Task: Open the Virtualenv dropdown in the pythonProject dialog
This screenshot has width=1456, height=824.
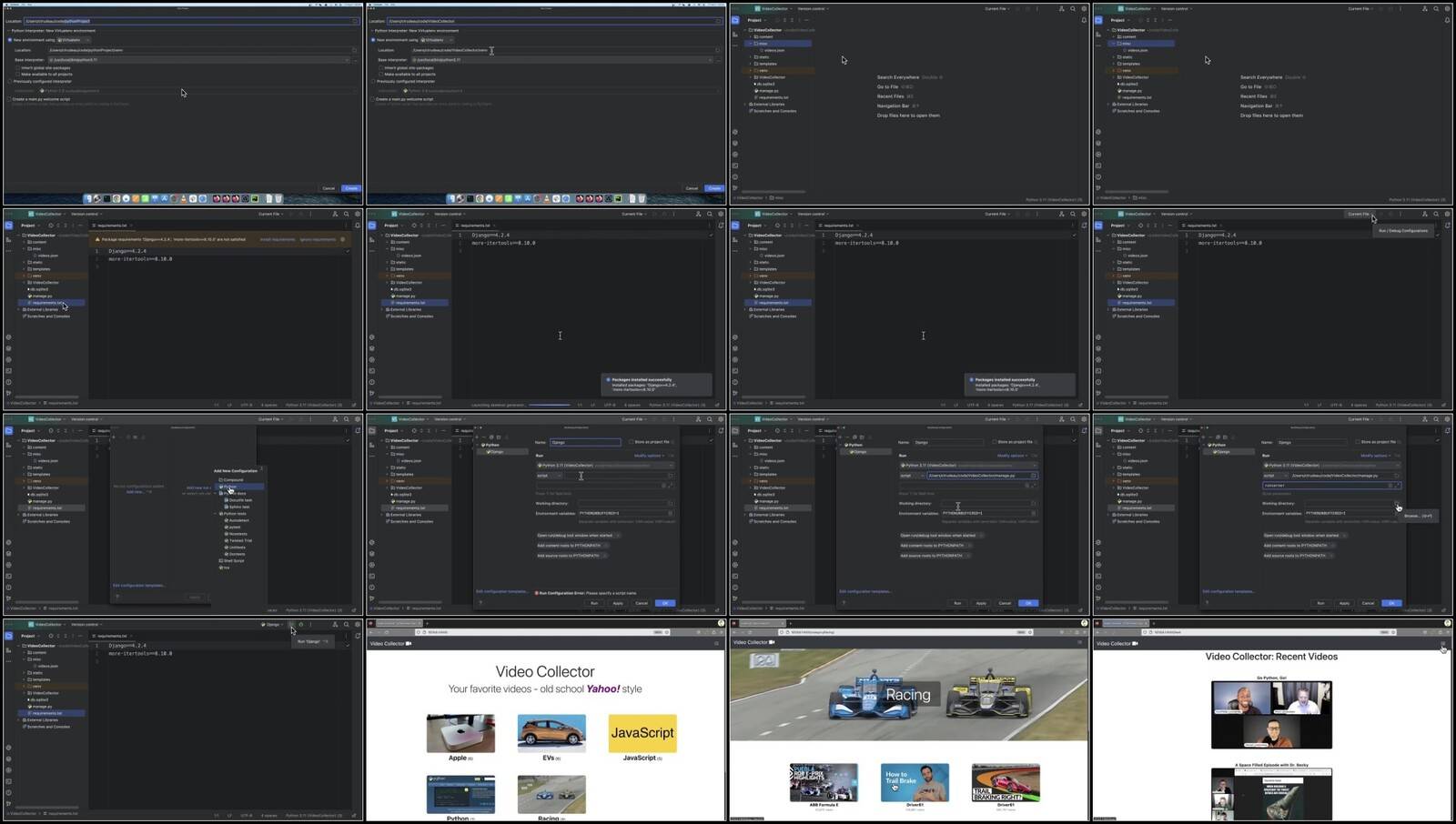Action: 73,40
